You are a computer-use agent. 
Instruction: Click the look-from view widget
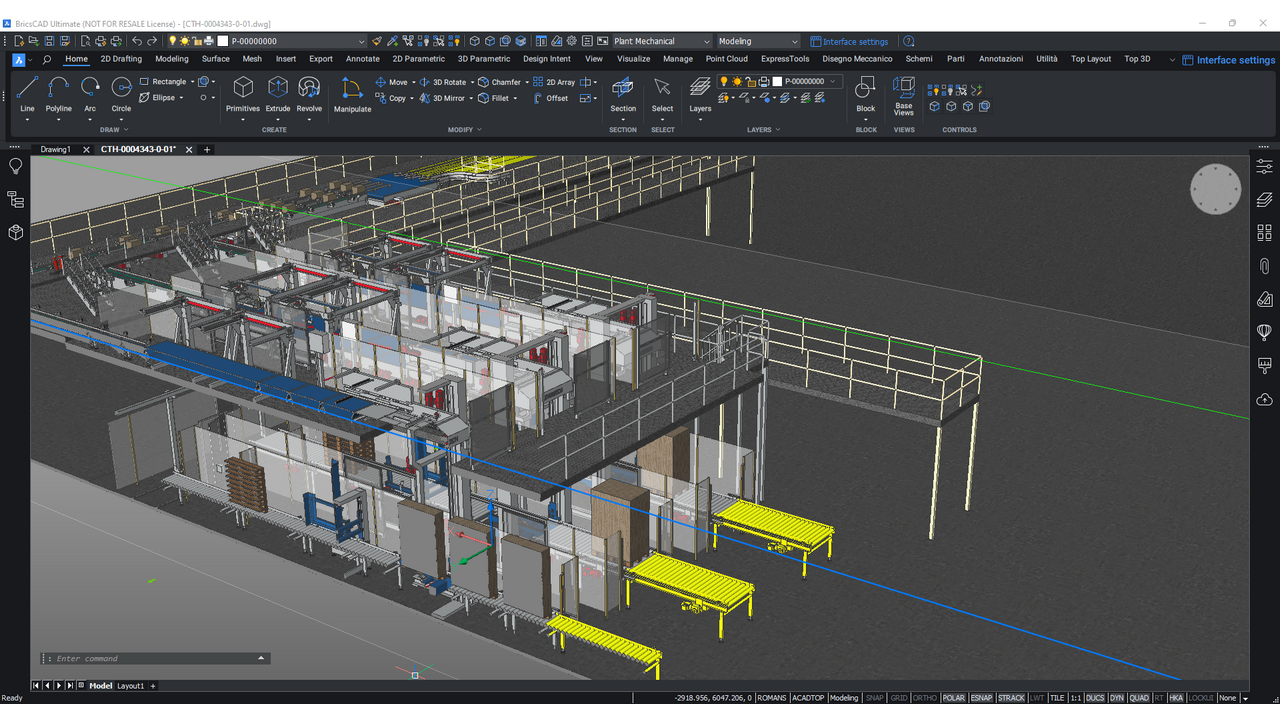click(x=1215, y=189)
